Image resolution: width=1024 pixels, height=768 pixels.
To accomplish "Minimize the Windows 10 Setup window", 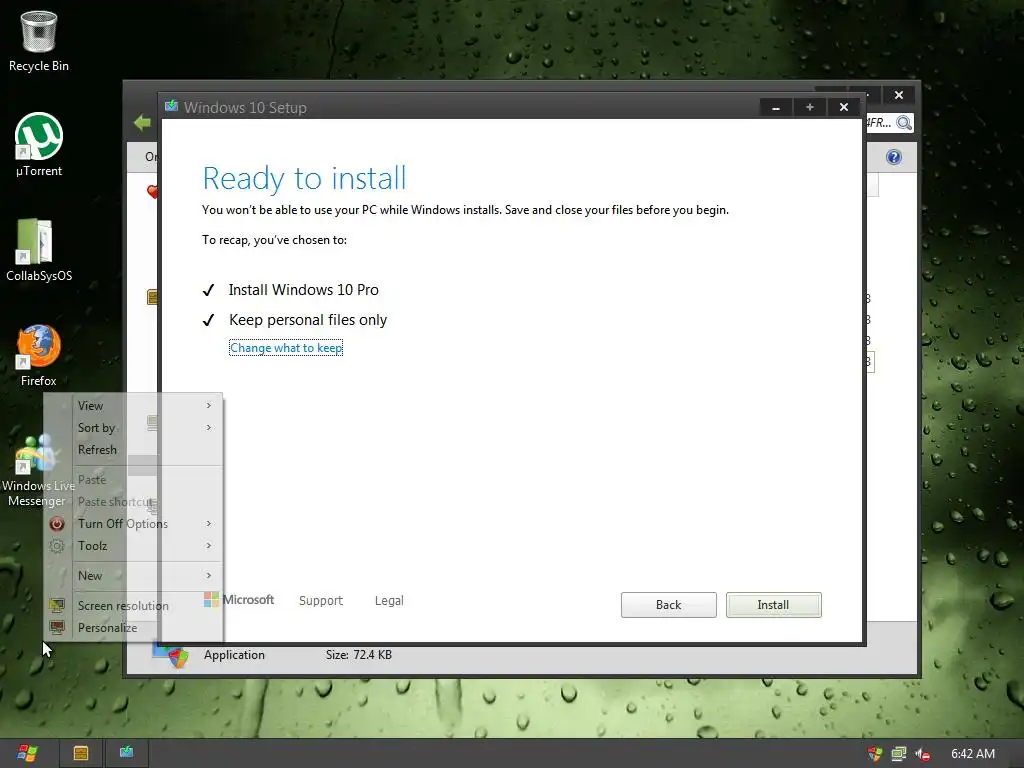I will click(776, 107).
